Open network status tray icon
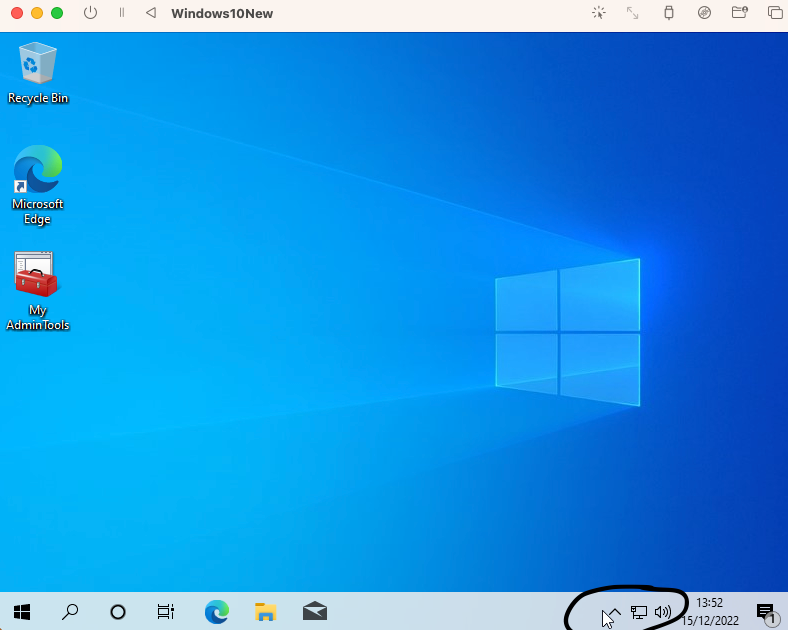This screenshot has width=788, height=630. coord(639,612)
